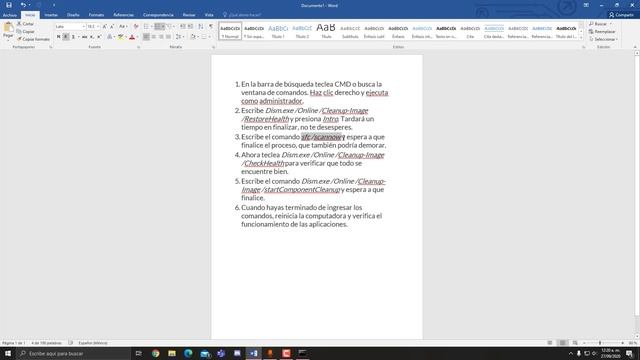Switch to the Diseño tab
Screen dimensions: 640x360
[x=73, y=15]
